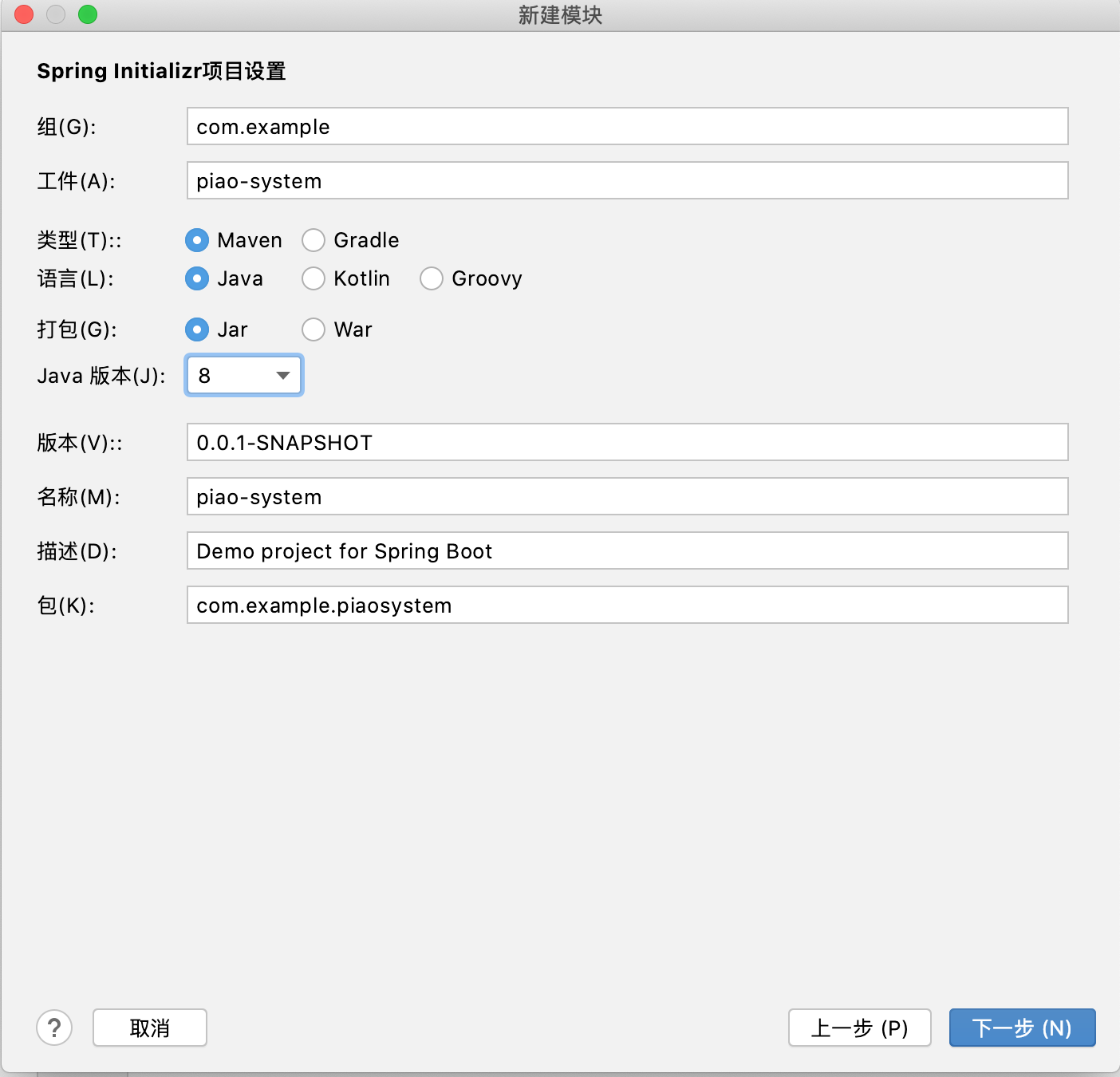Select the Maven type radio button
The image size is (1120, 1077).
197,240
